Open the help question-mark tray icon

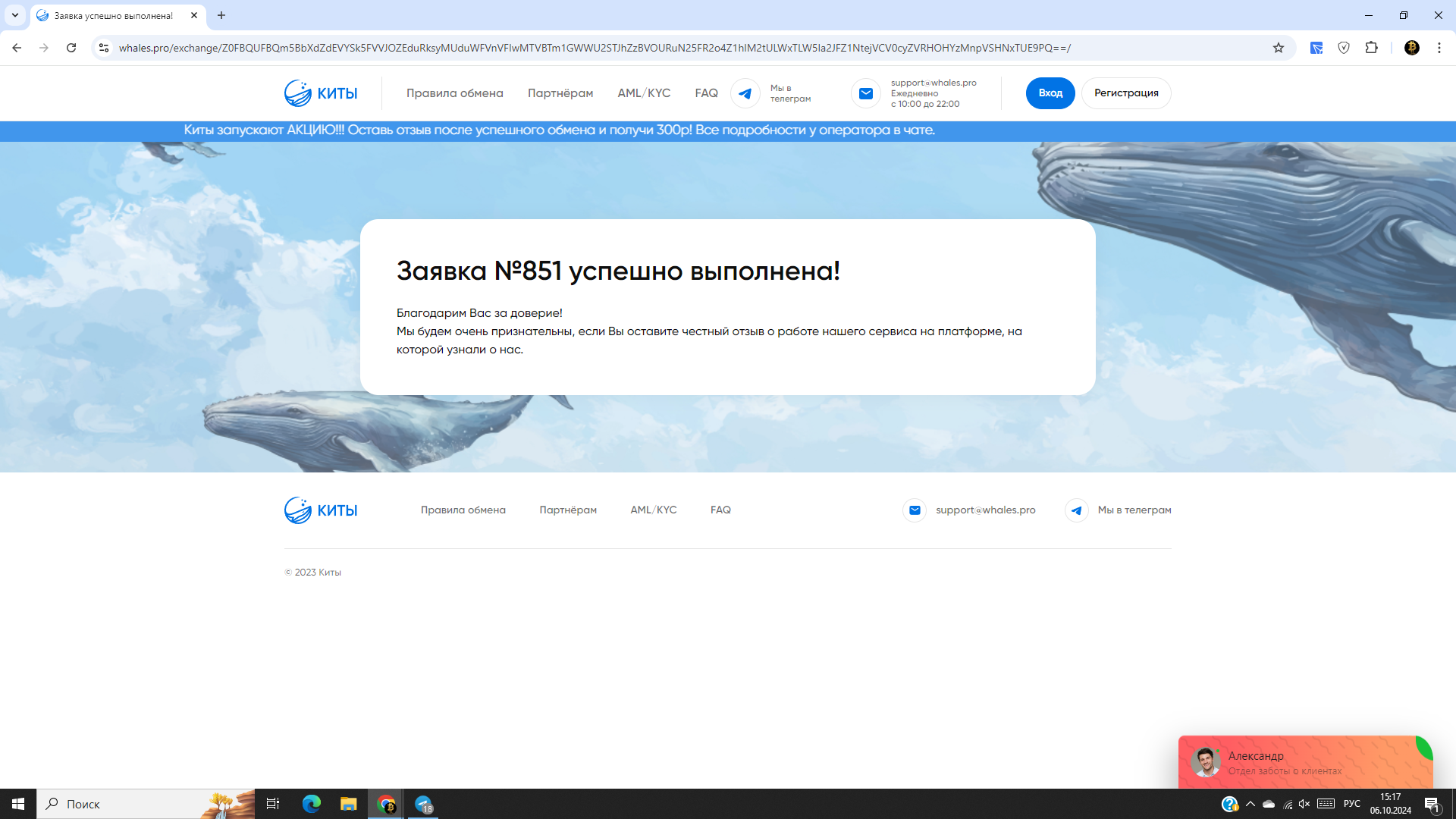[1229, 804]
